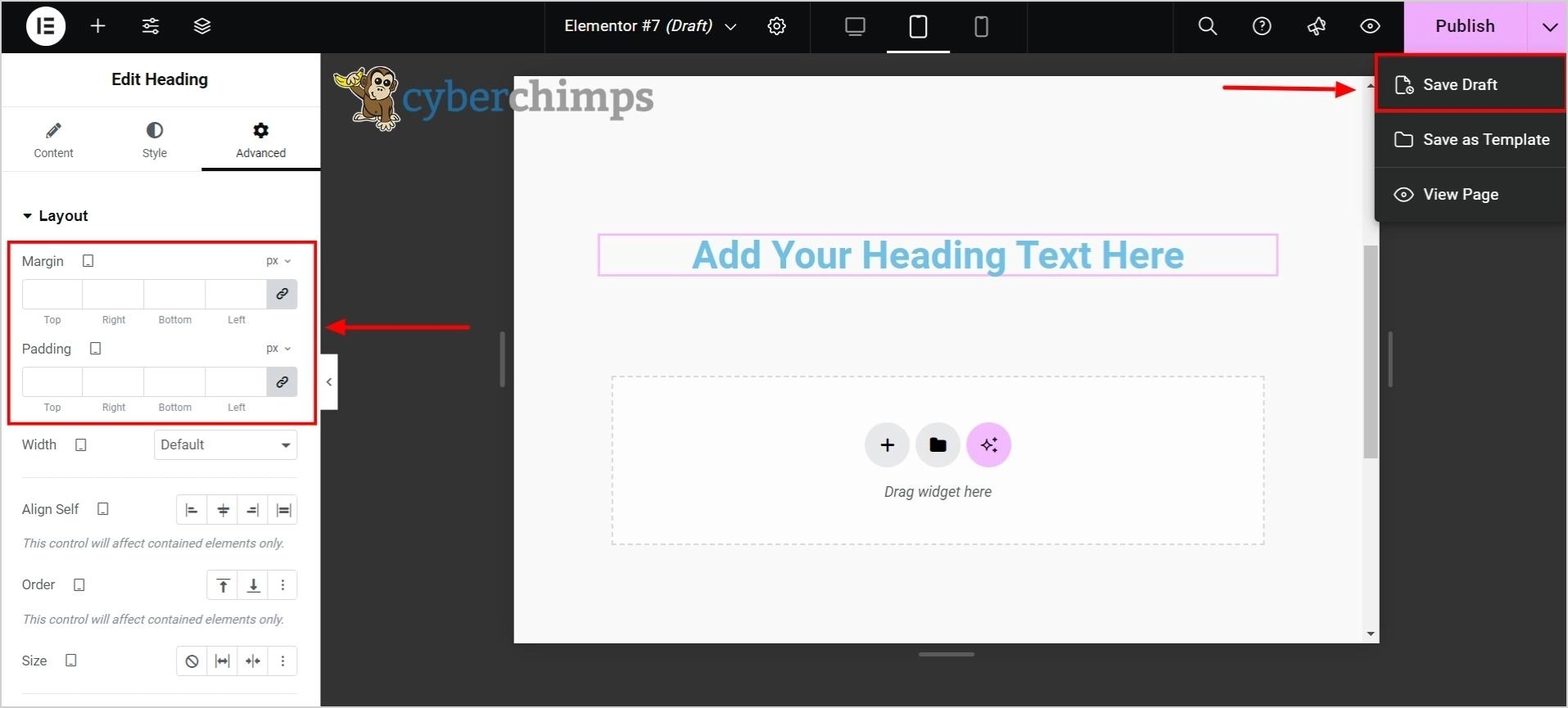Set Size to none
This screenshot has width=1568, height=708.
pos(192,661)
